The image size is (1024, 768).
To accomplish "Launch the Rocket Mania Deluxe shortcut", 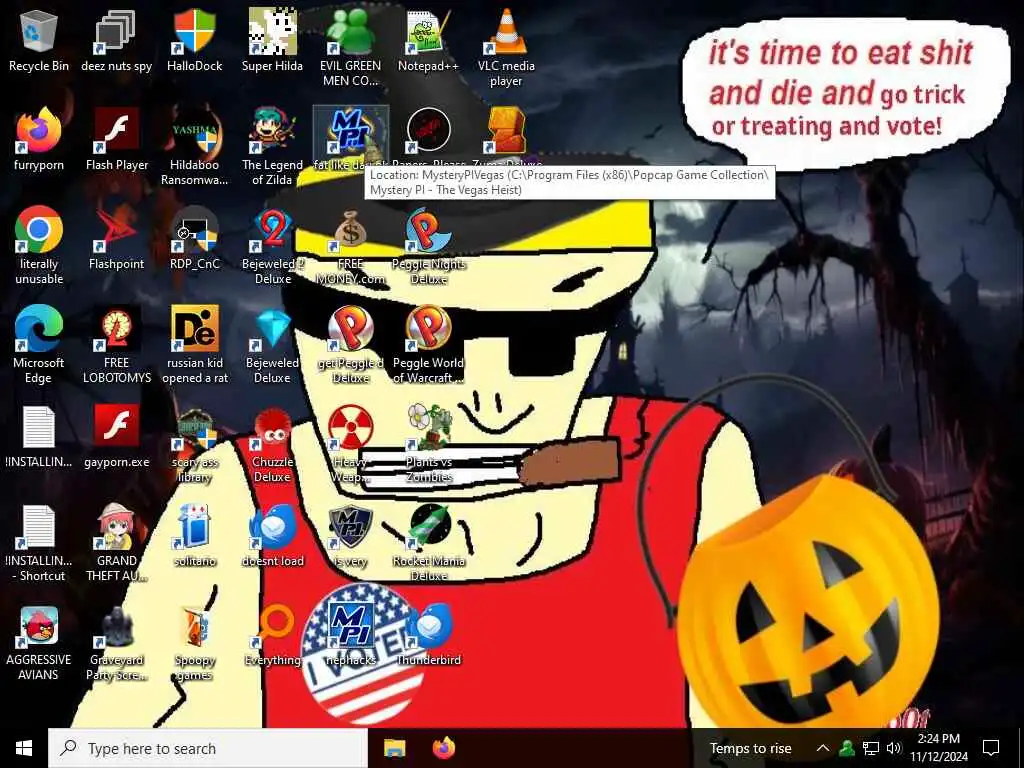I will coord(428,543).
